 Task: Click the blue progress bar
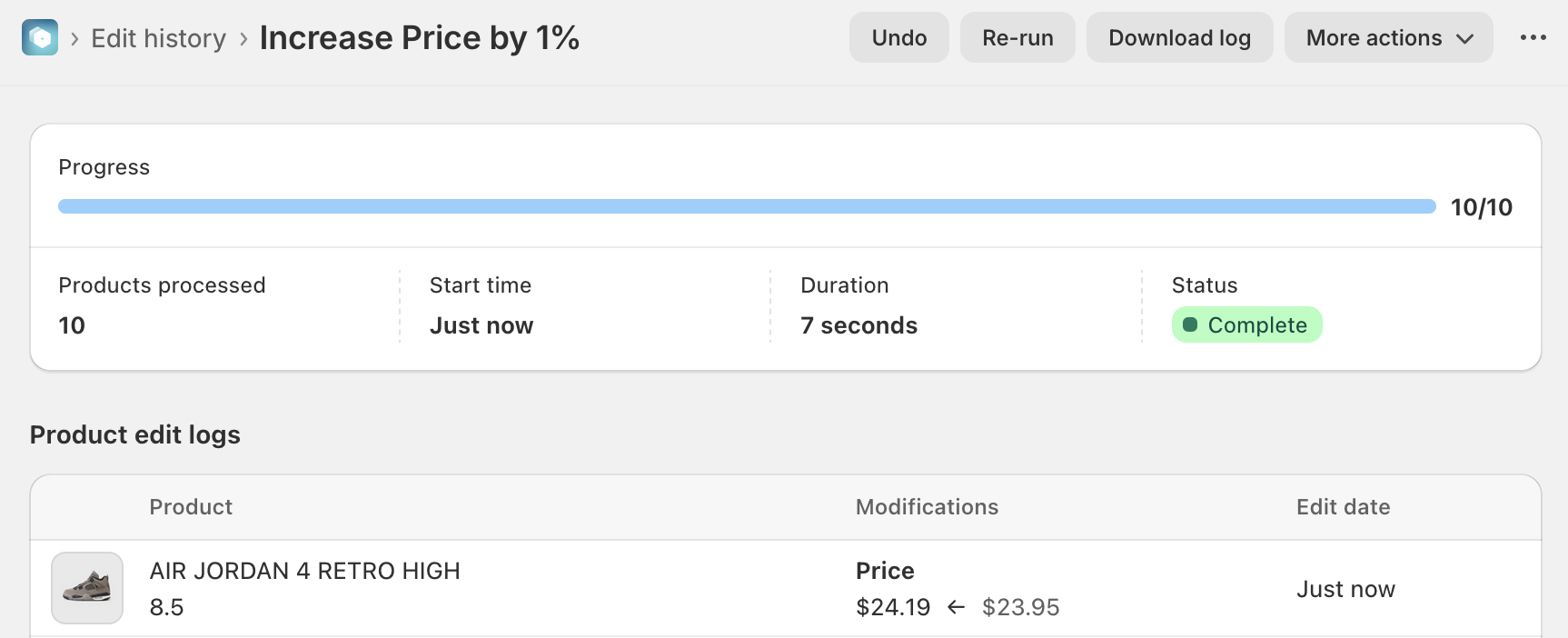[746, 206]
